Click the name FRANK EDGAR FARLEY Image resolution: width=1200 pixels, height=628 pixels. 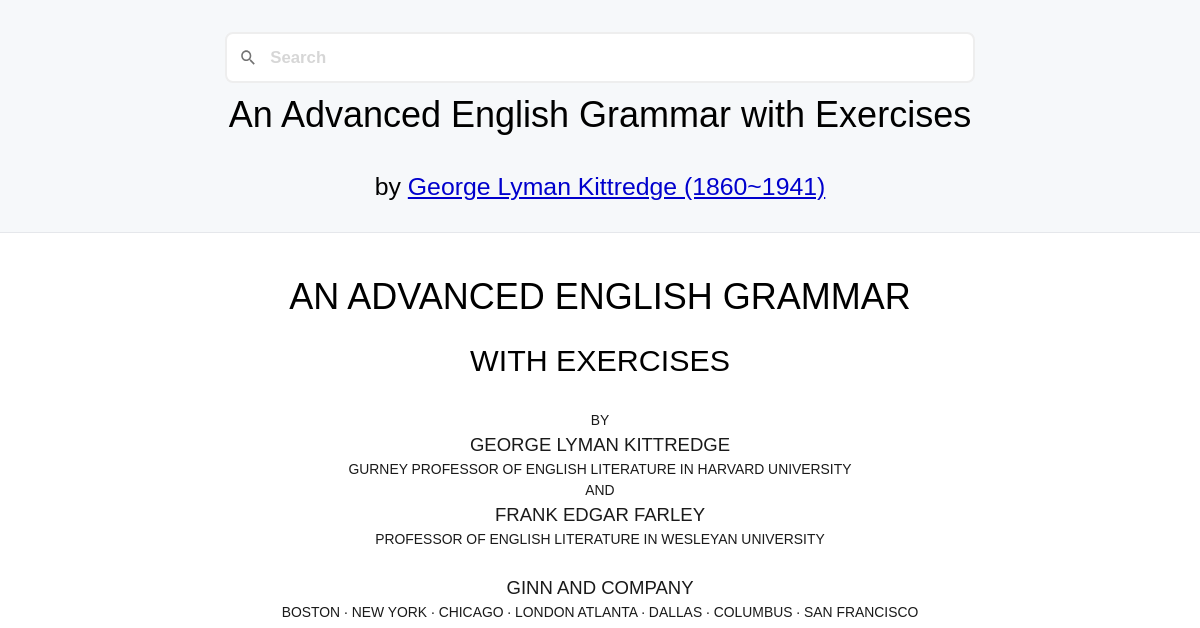600,515
